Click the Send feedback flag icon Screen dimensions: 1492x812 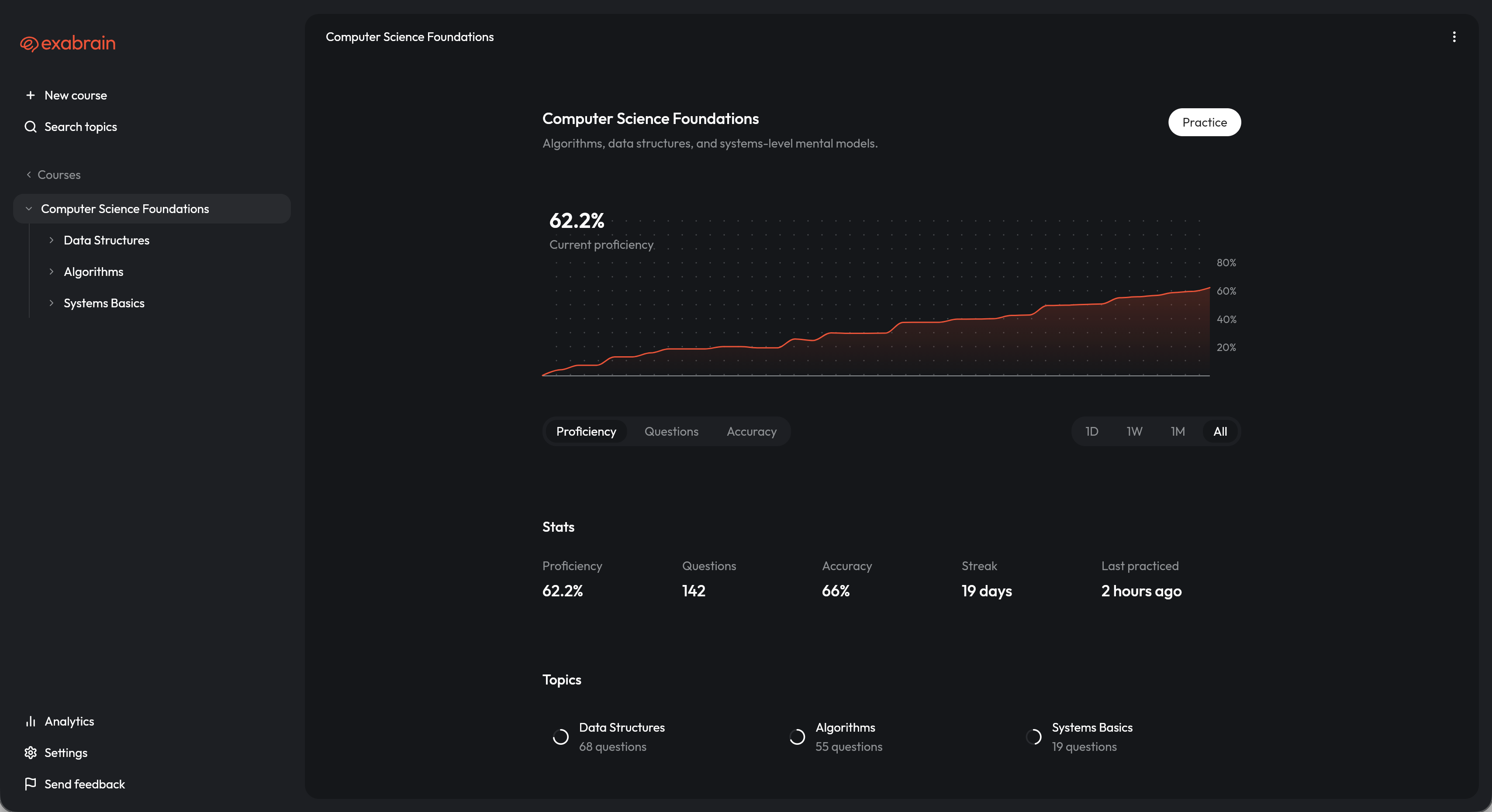31,784
